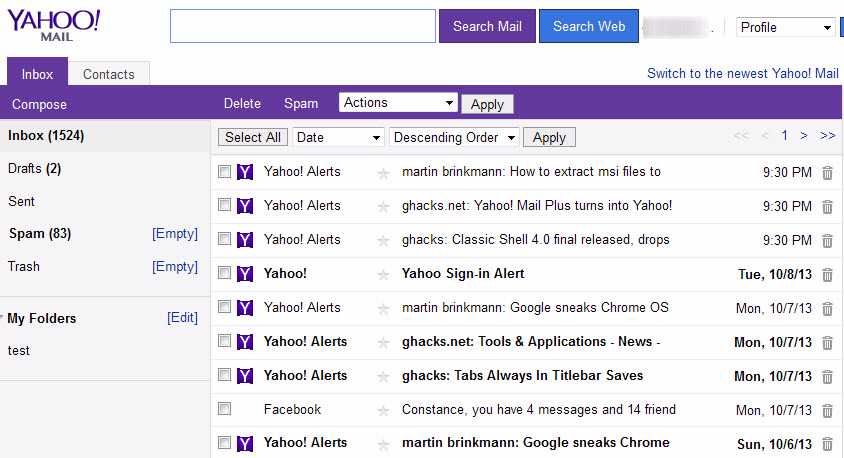The image size is (844, 458).
Task: Click the search input field
Action: (303, 26)
